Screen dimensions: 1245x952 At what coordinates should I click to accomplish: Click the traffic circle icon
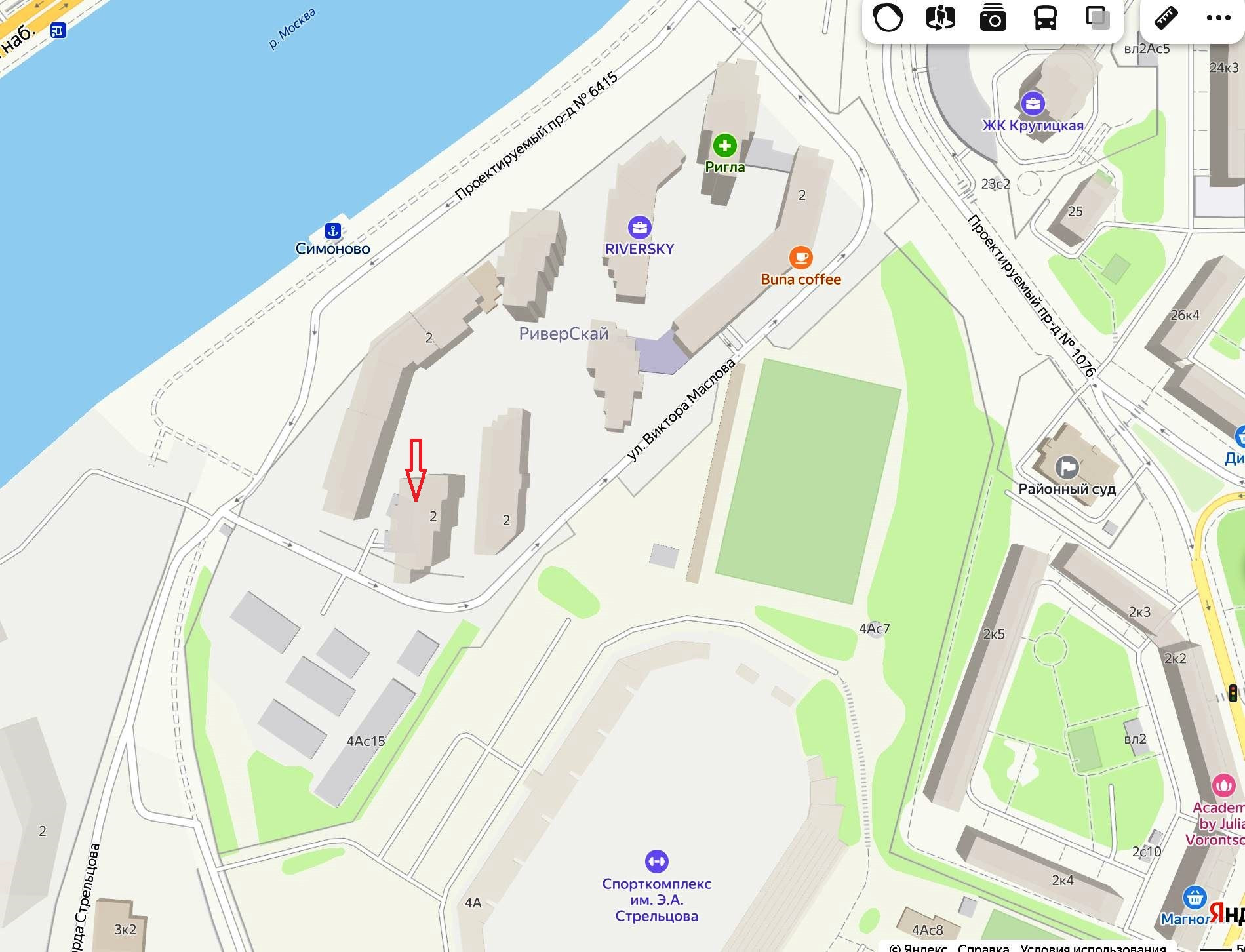(x=888, y=18)
